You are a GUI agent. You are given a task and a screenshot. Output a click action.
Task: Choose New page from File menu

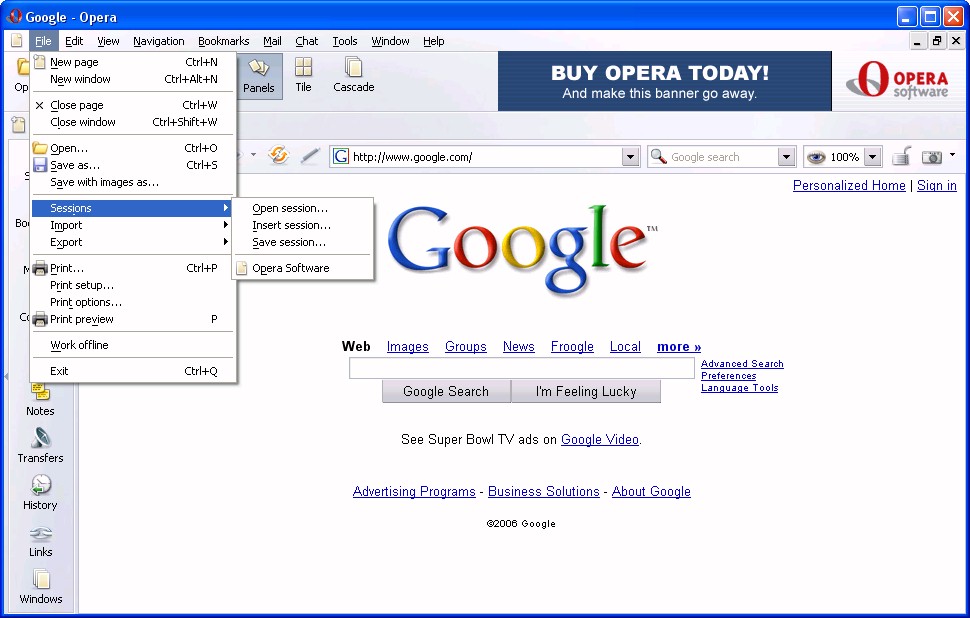point(133,62)
